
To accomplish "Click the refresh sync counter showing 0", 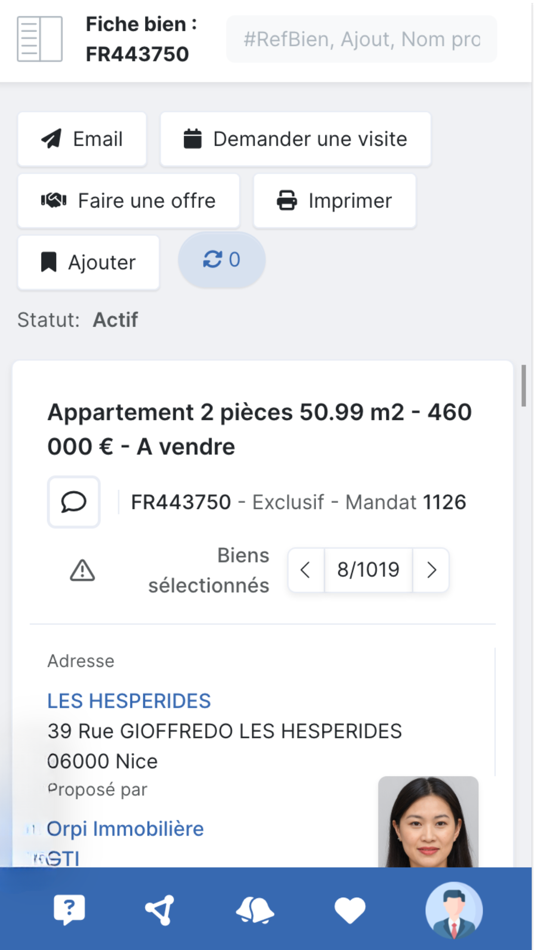I will 222,260.
